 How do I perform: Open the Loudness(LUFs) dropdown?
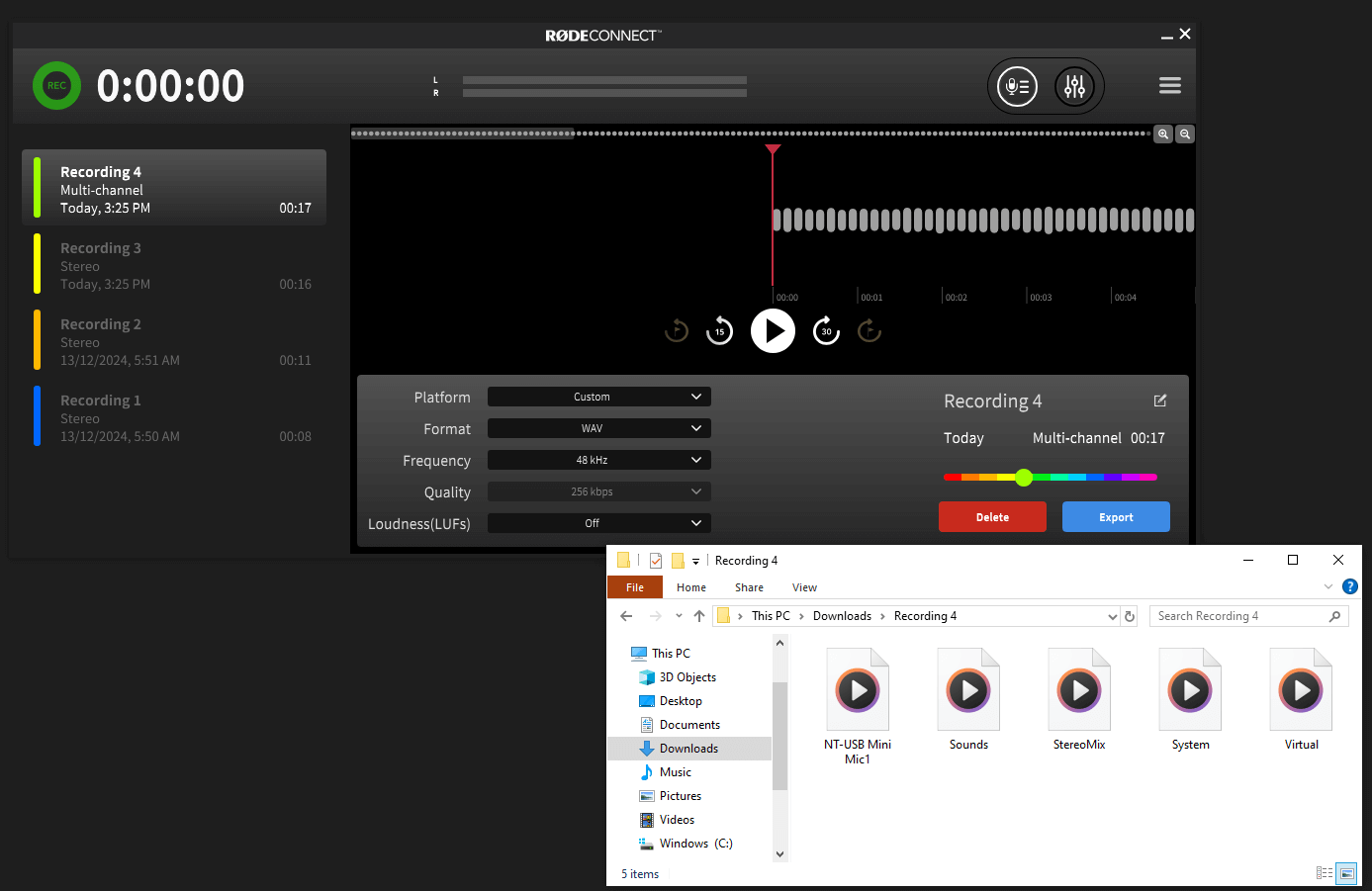598,523
